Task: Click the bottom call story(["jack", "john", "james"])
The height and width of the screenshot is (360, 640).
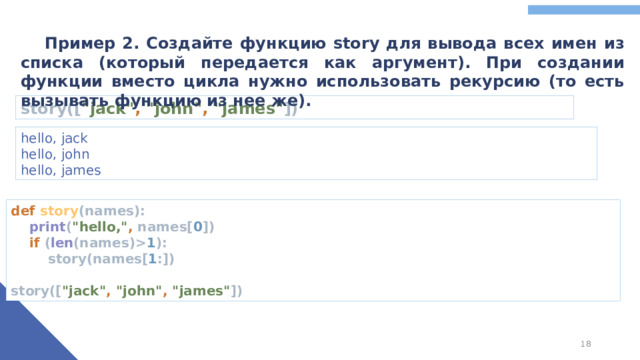Action: (126, 291)
